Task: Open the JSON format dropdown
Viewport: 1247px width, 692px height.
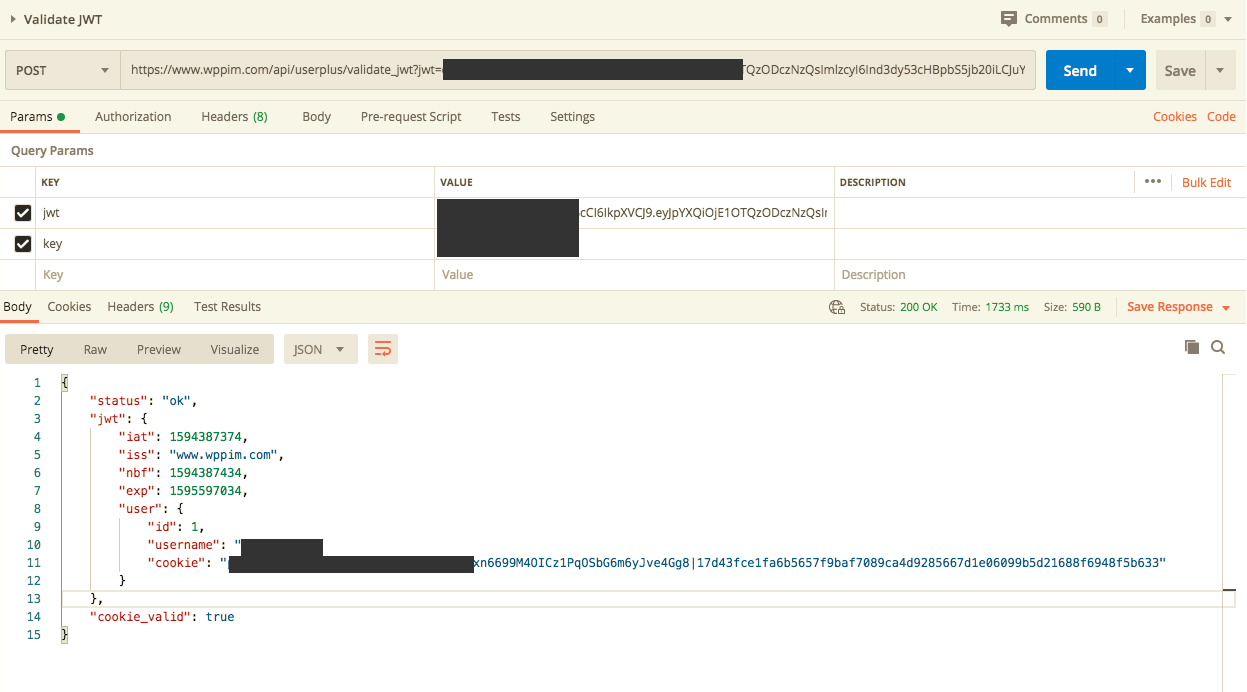Action: 321,349
